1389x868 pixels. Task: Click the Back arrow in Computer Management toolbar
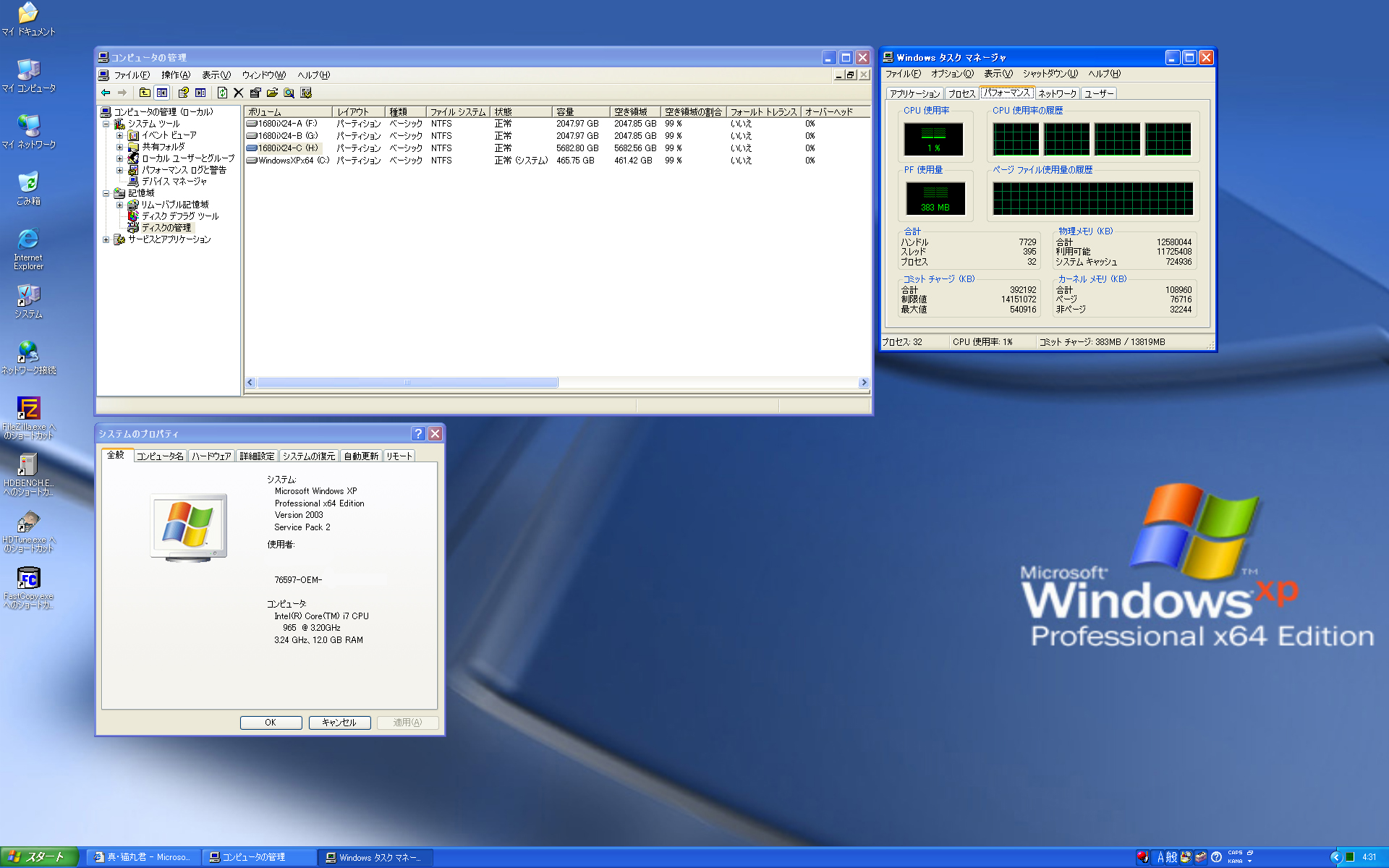pyautogui.click(x=106, y=93)
